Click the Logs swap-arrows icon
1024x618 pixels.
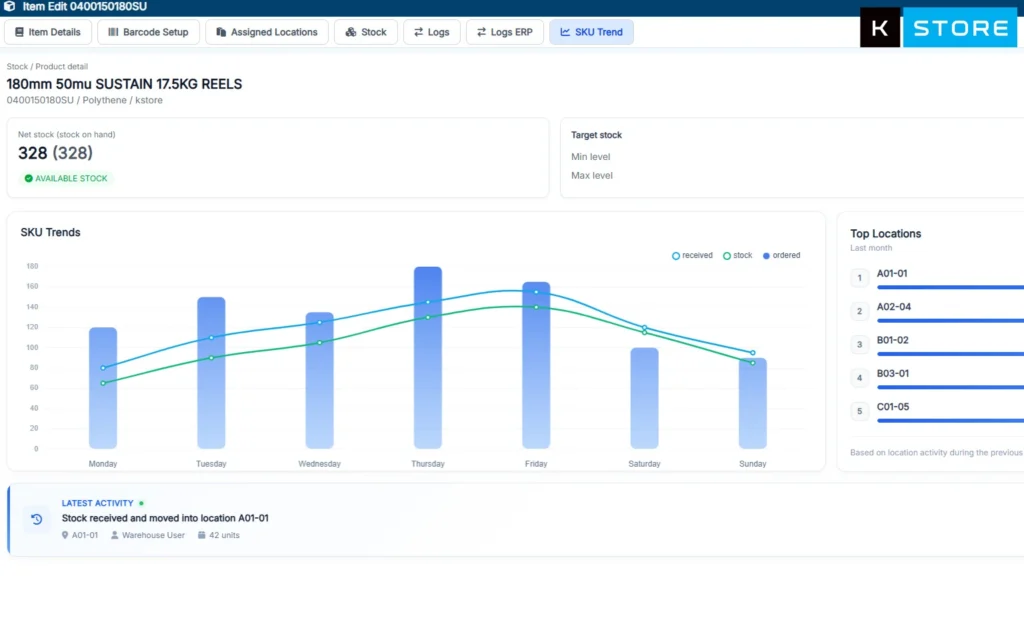pyautogui.click(x=419, y=32)
